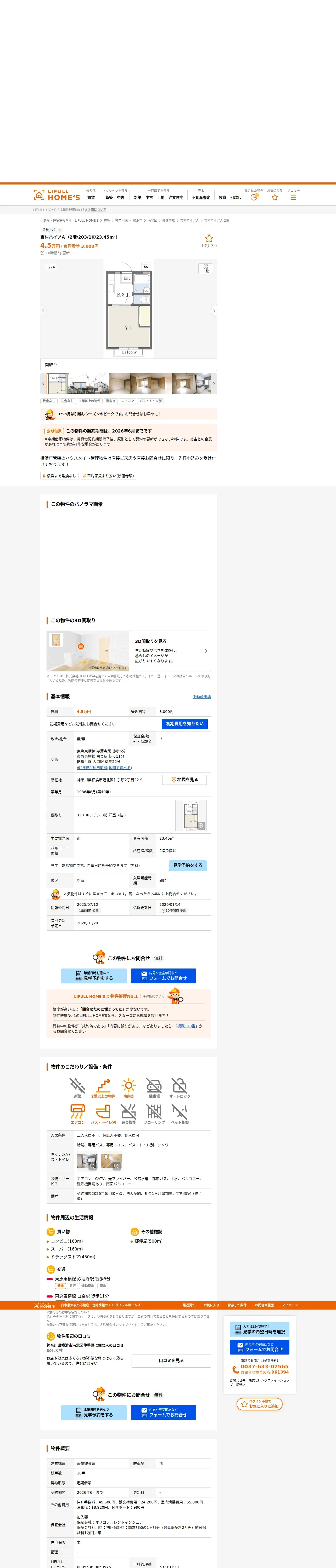Open お問合せ履歴 in the orange sticky bar
This screenshot has width=336, height=1568.
pos(264,1305)
